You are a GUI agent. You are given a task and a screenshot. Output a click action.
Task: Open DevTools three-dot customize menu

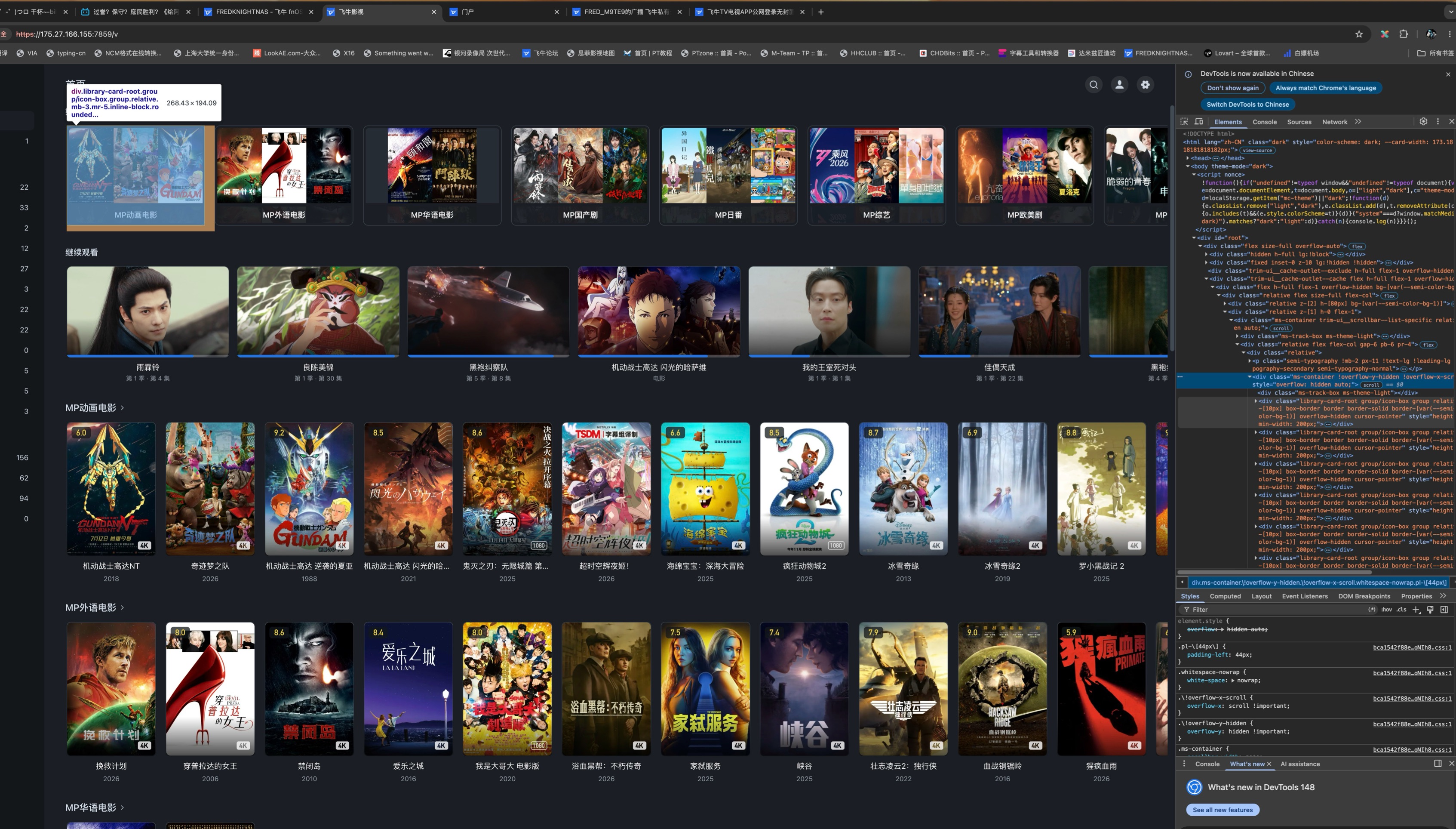[1437, 122]
